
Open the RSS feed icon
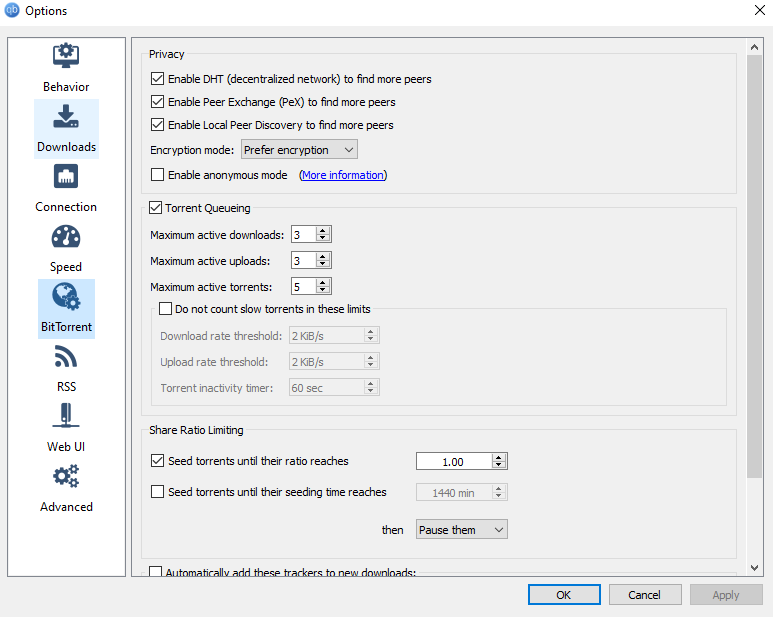click(66, 357)
